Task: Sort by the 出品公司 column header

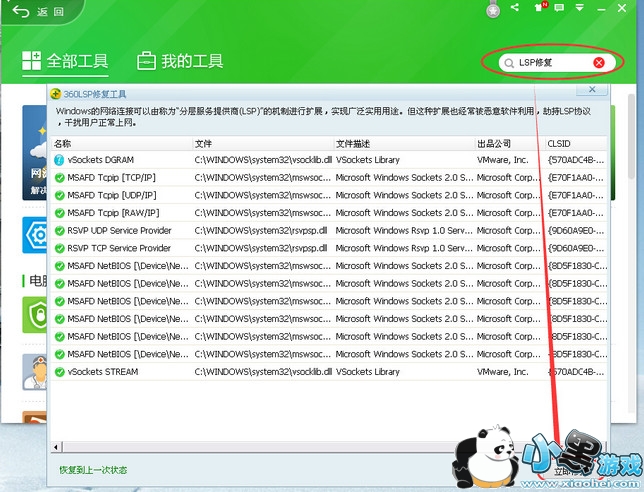Action: tap(509, 143)
